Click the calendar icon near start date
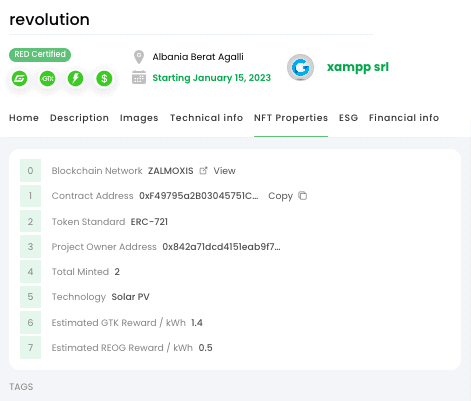Image resolution: width=471 pixels, height=401 pixels. pyautogui.click(x=139, y=77)
